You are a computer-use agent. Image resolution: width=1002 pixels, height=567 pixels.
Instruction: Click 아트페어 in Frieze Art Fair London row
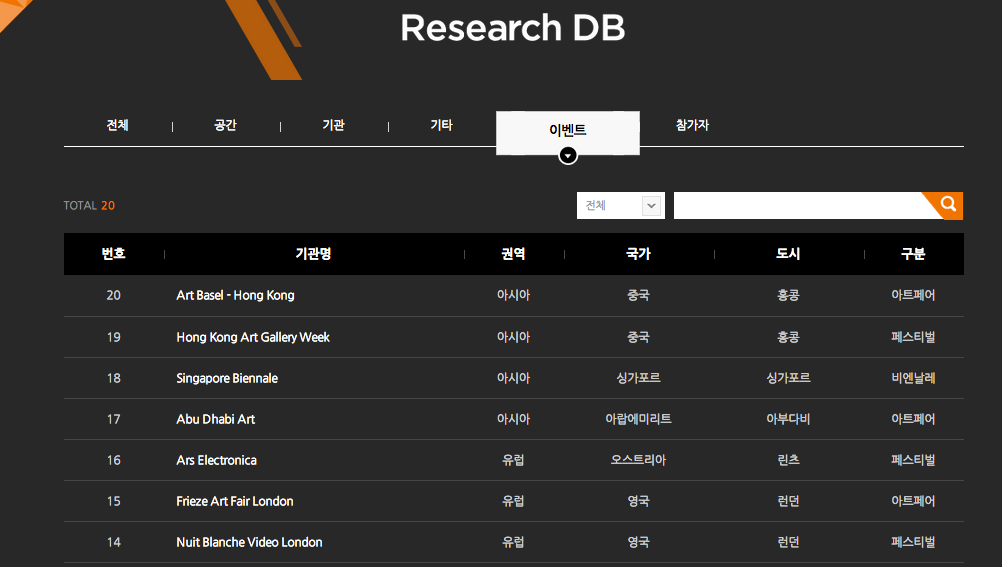(x=913, y=501)
